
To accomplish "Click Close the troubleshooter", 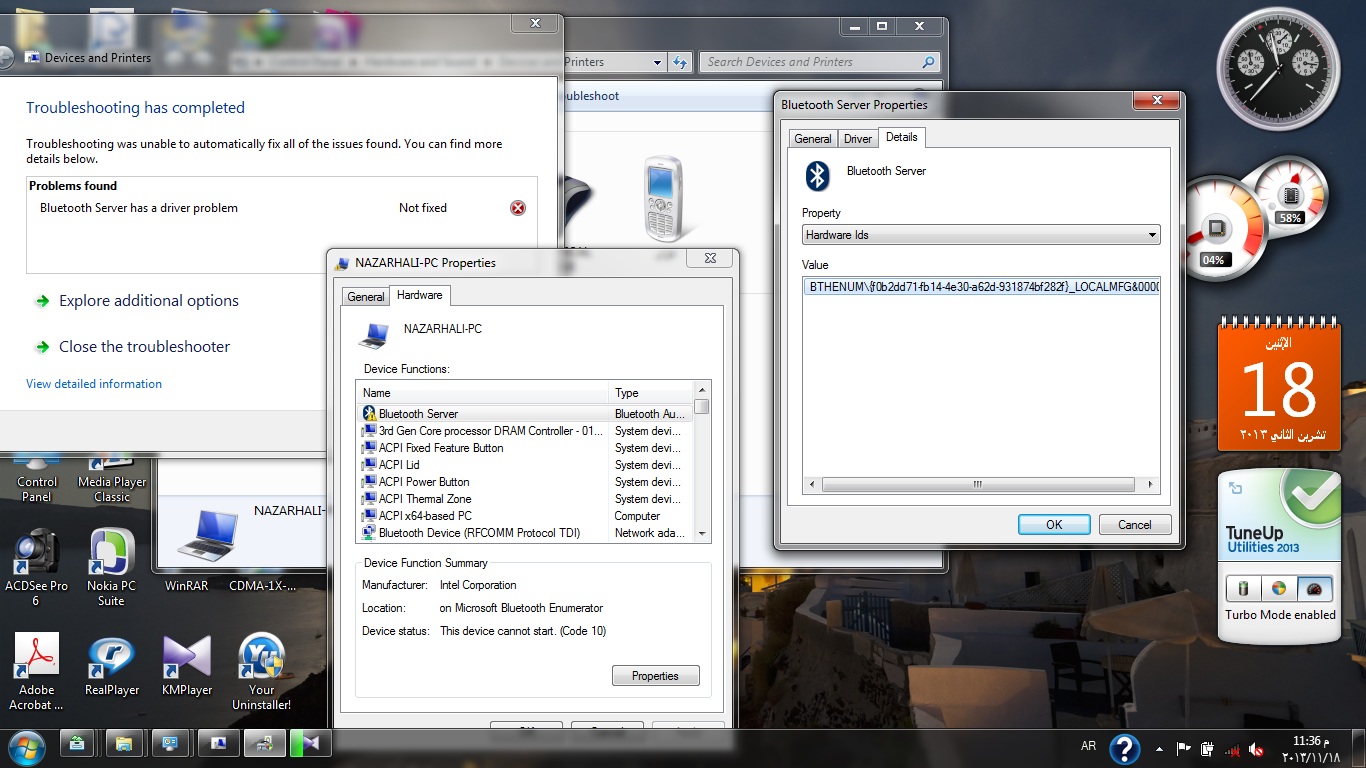I will tap(144, 347).
